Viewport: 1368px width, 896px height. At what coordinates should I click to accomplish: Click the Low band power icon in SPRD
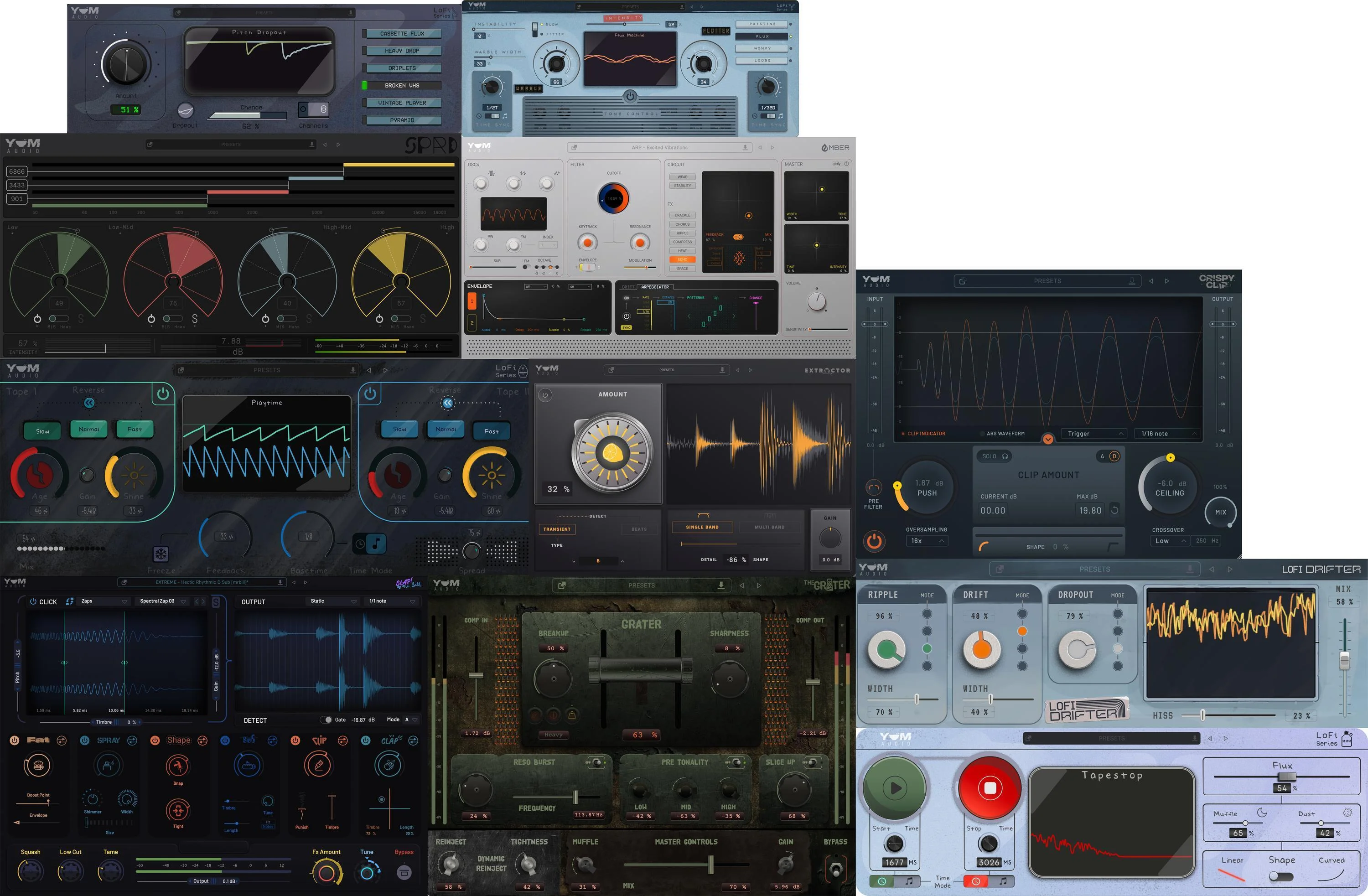[37, 318]
